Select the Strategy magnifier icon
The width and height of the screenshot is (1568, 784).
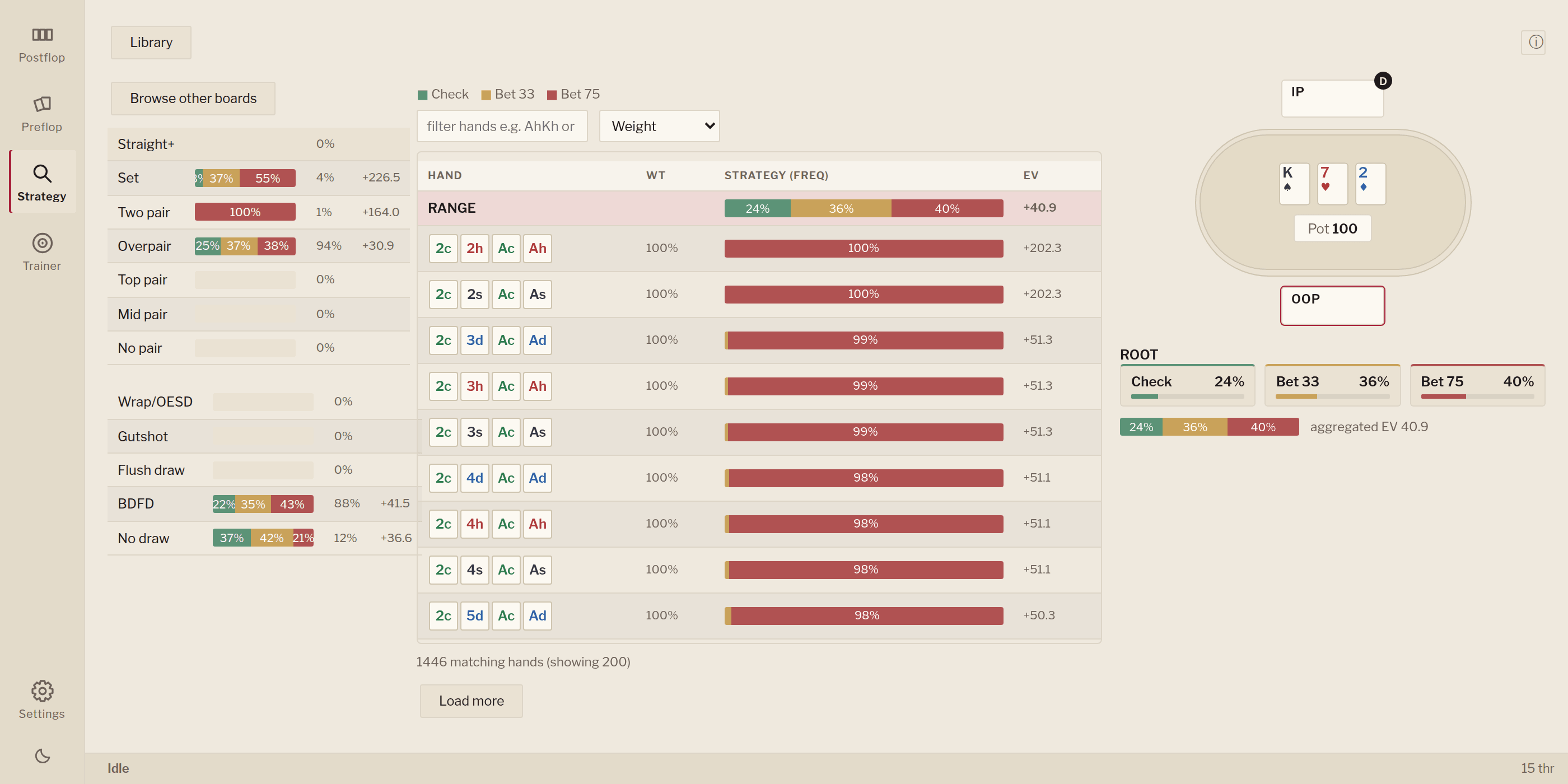click(x=42, y=174)
